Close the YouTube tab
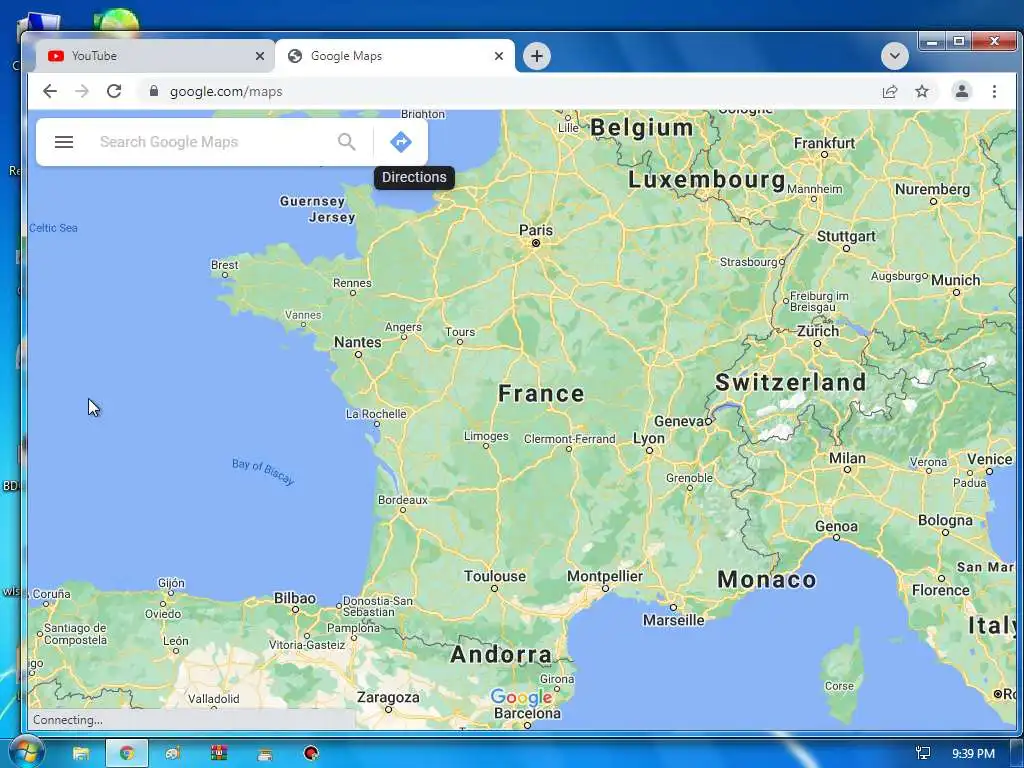This screenshot has height=768, width=1024. point(260,56)
